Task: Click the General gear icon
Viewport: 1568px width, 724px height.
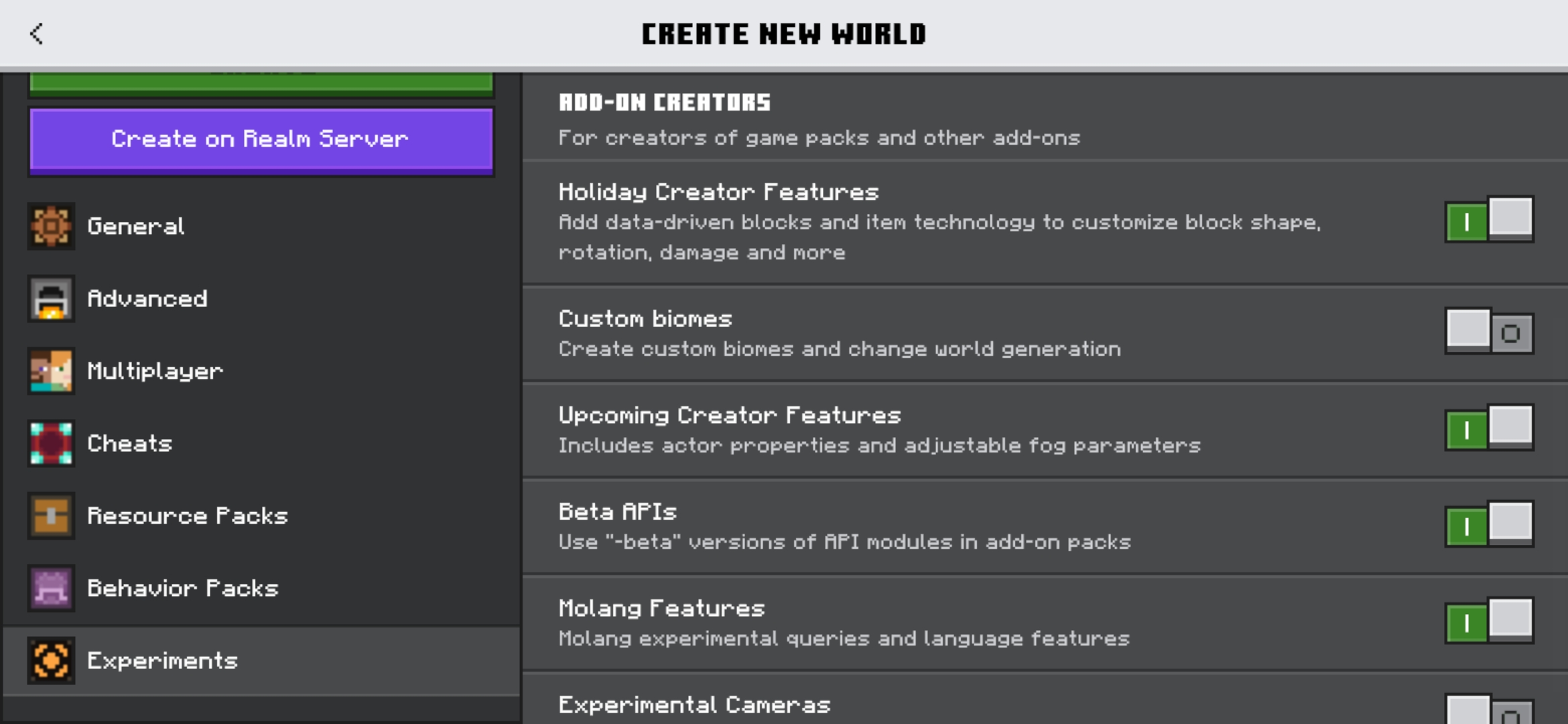Action: 51,226
